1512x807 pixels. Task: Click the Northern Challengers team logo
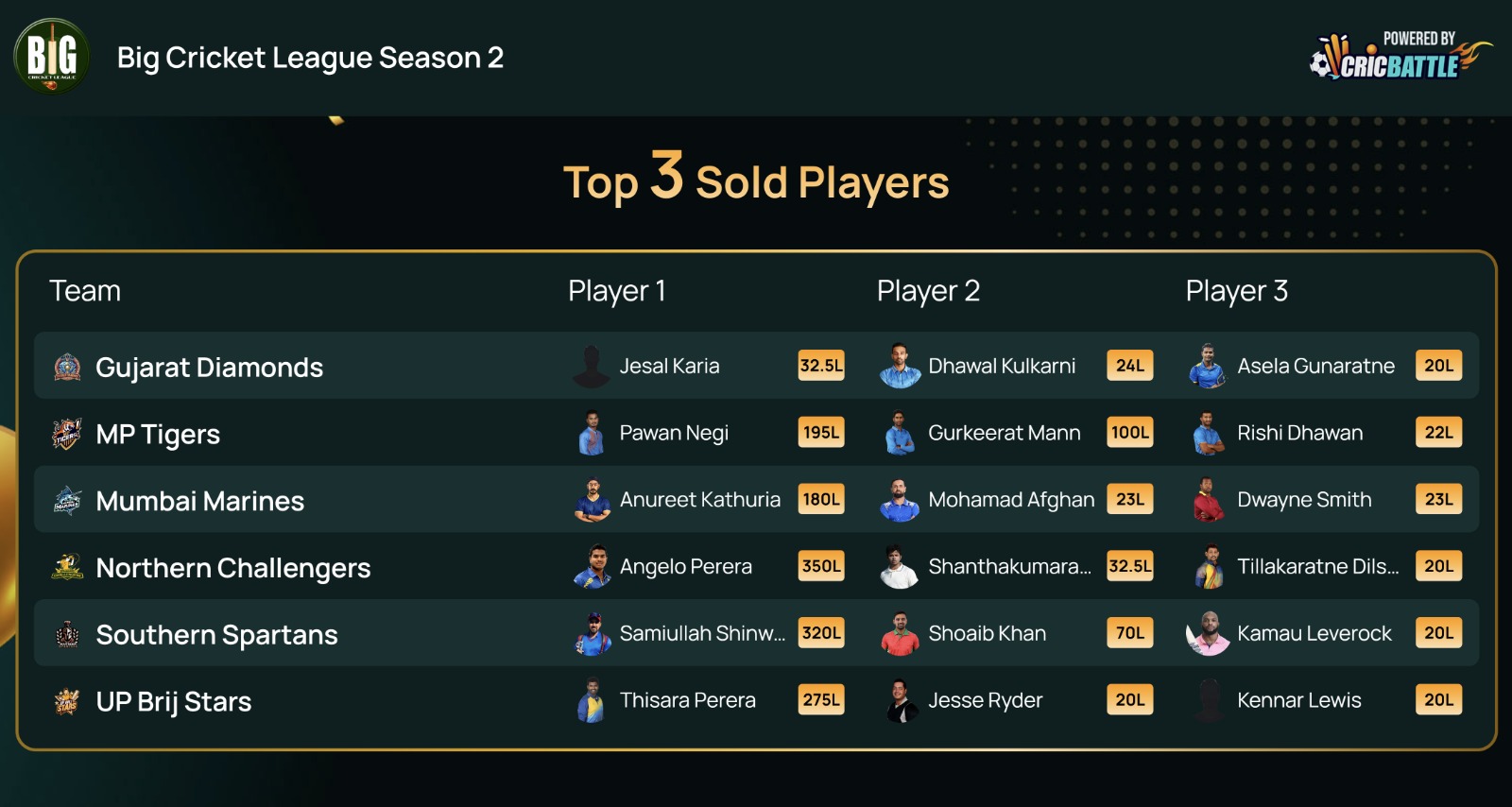click(x=67, y=567)
